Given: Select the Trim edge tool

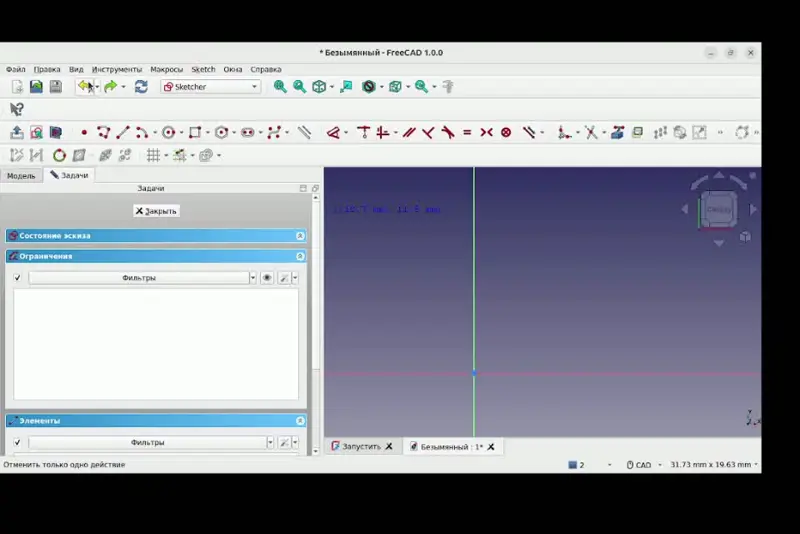Looking at the screenshot, I should [591, 133].
